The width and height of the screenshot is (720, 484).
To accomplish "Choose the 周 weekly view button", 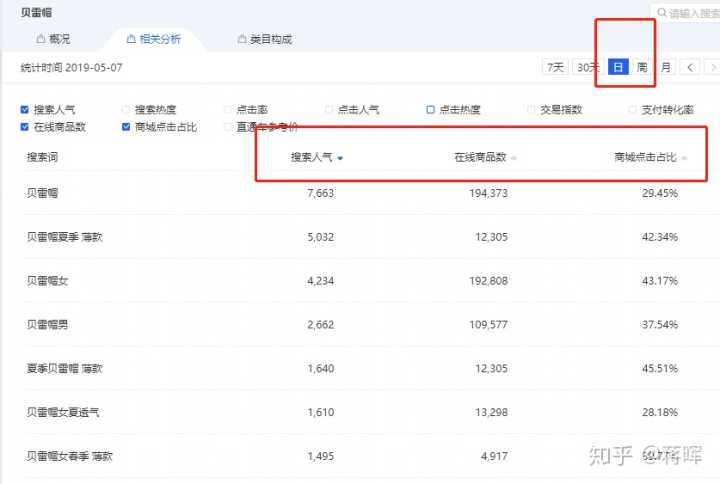I will (642, 67).
